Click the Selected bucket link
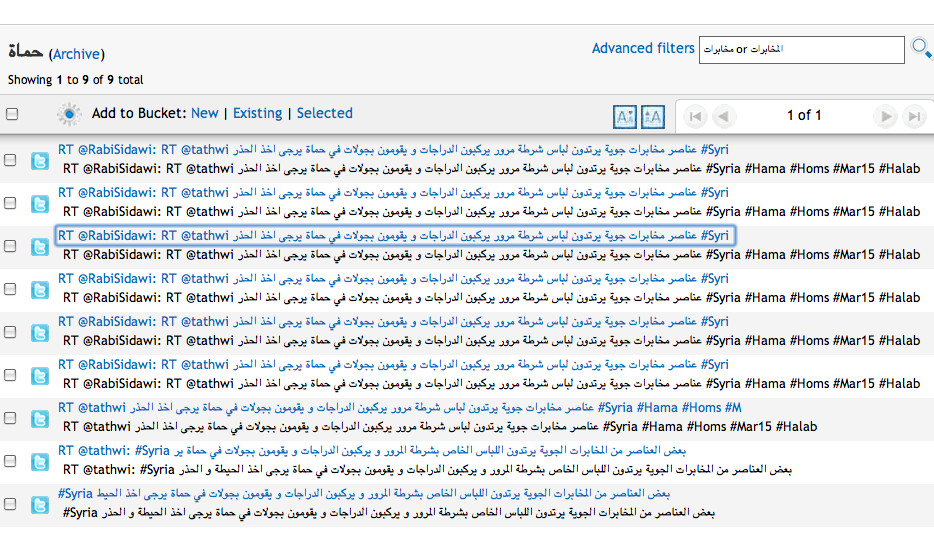934x534 pixels. click(x=325, y=113)
